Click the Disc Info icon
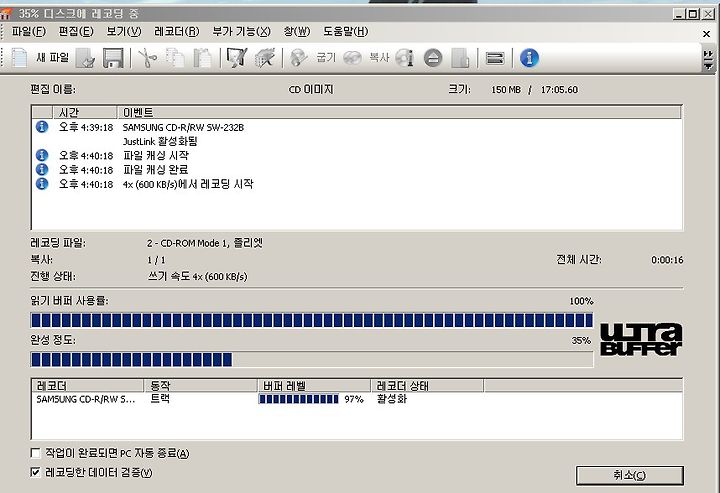This screenshot has height=493, width=720. click(x=405, y=58)
